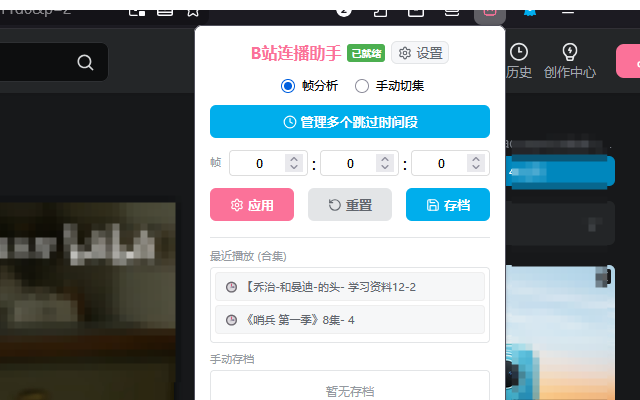
Task: Click the search magnifier icon in Bilibili header
Action: [85, 62]
